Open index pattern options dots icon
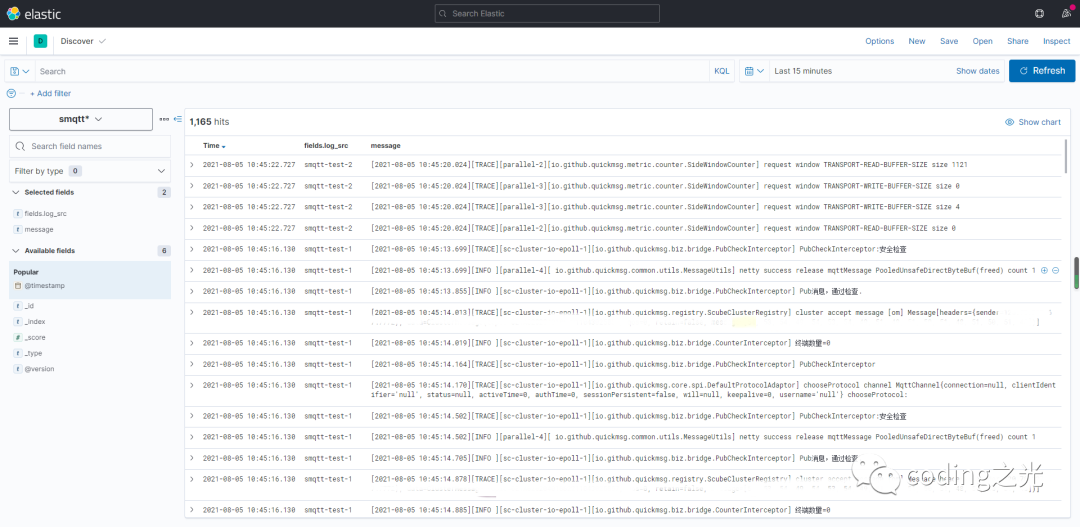 164,119
